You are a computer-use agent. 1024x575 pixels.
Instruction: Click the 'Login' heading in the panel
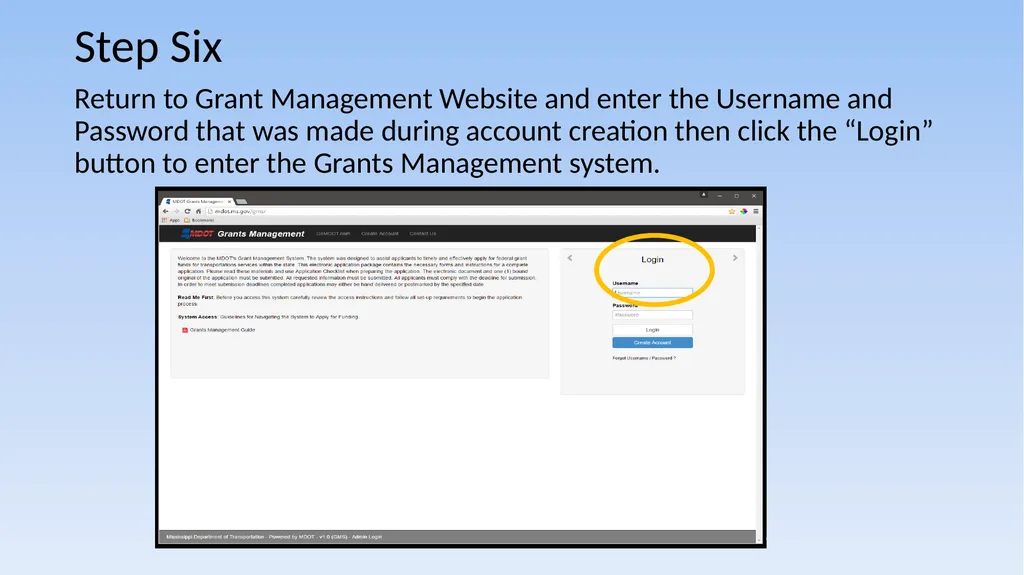tap(652, 259)
